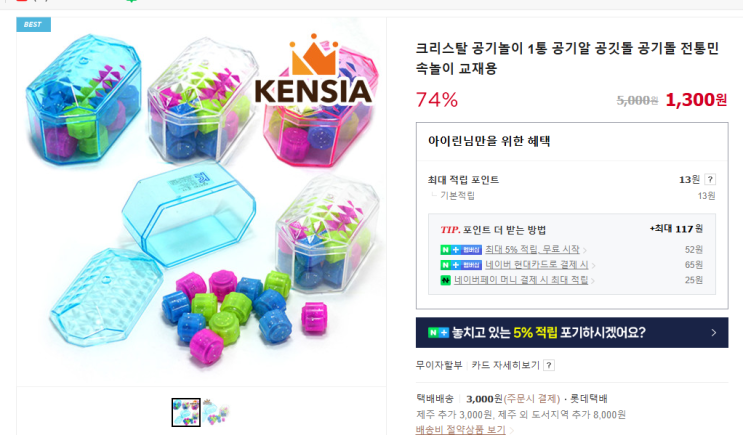Expand the 5% 적립 banner chevron arrow
The height and width of the screenshot is (435, 743).
[x=714, y=333]
